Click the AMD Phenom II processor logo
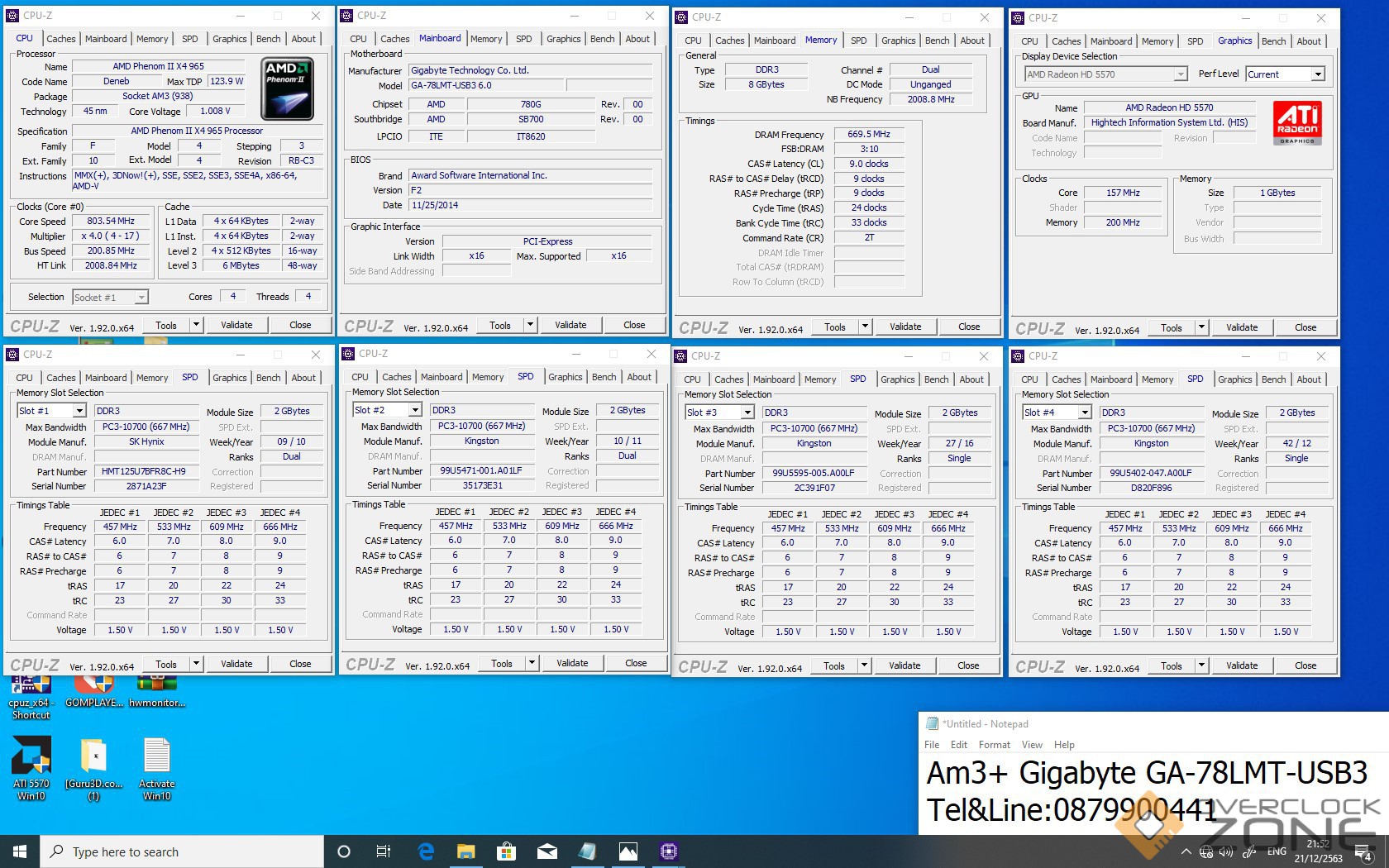 (287, 89)
